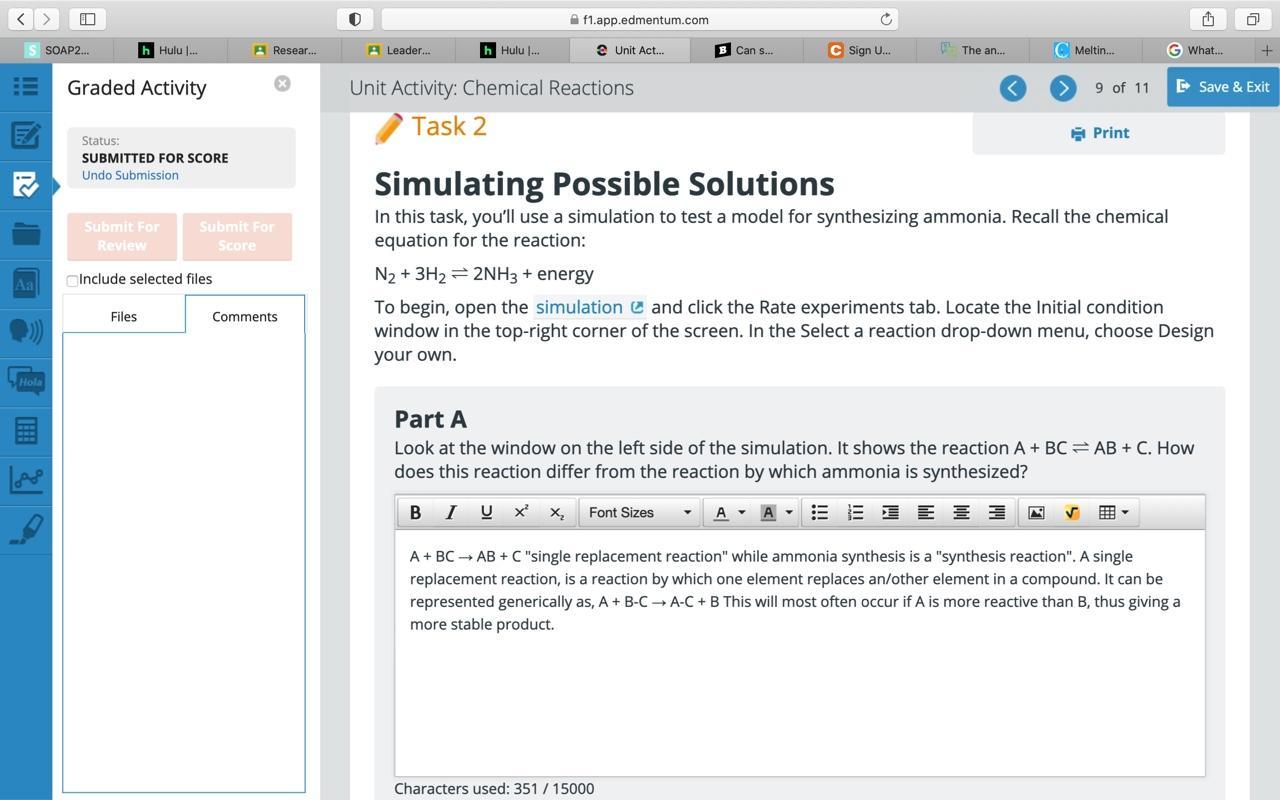Screen dimensions: 1280x800
Task: Switch to the SOAP2 browser tab
Action: [x=57, y=50]
